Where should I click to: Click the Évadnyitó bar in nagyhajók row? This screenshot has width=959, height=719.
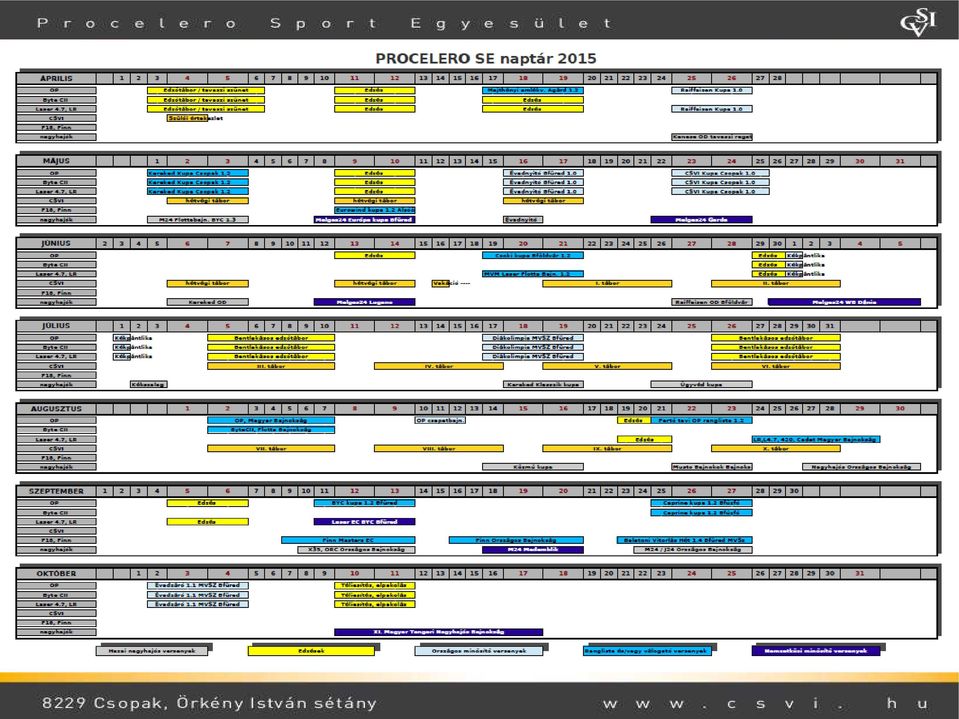coord(523,219)
